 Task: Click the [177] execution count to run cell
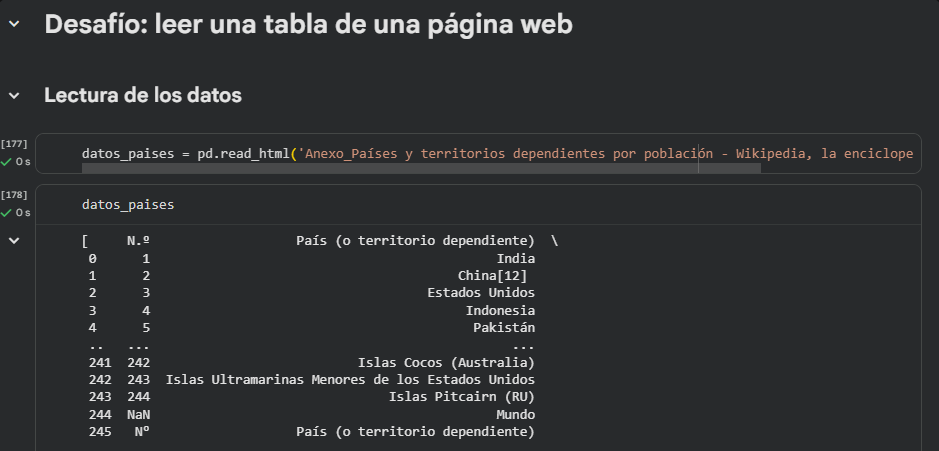[14, 144]
